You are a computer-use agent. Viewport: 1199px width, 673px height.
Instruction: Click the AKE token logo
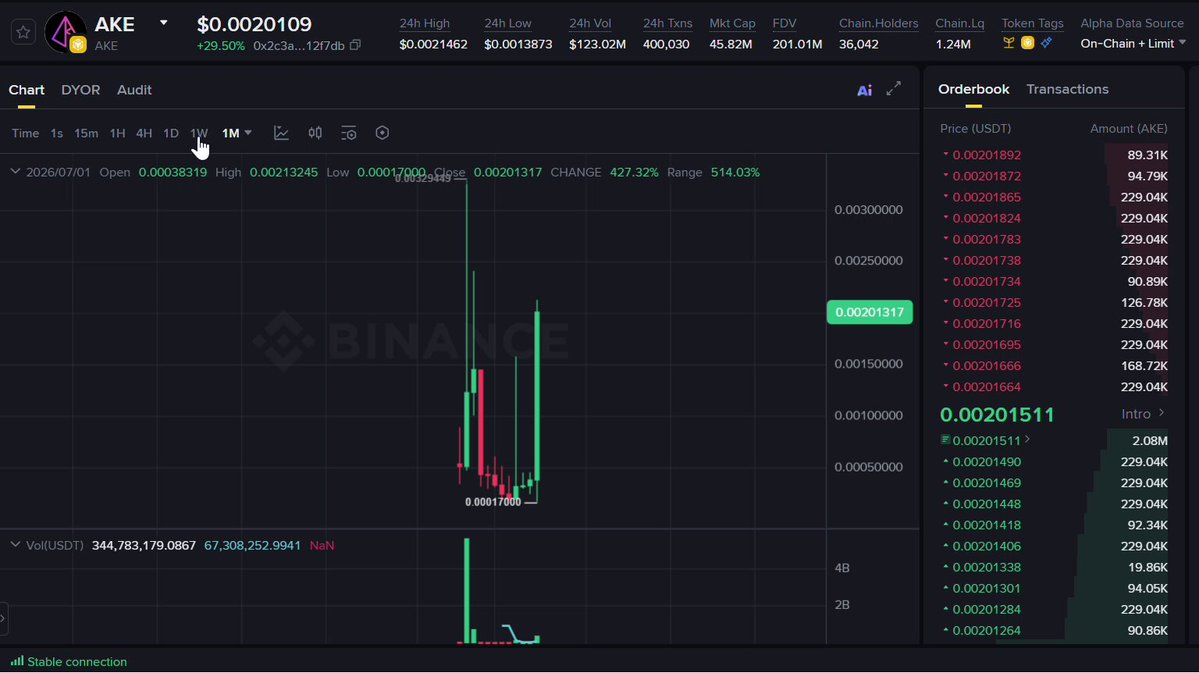click(x=66, y=32)
